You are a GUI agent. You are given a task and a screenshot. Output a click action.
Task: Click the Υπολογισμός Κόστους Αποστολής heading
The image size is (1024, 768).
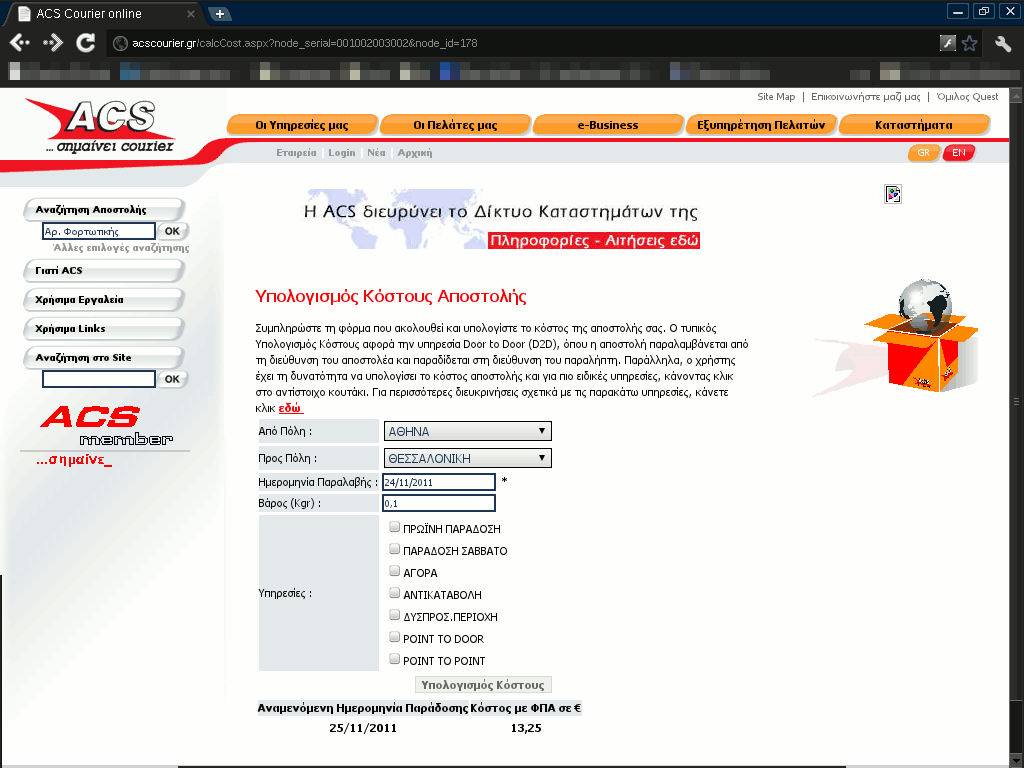coord(391,296)
